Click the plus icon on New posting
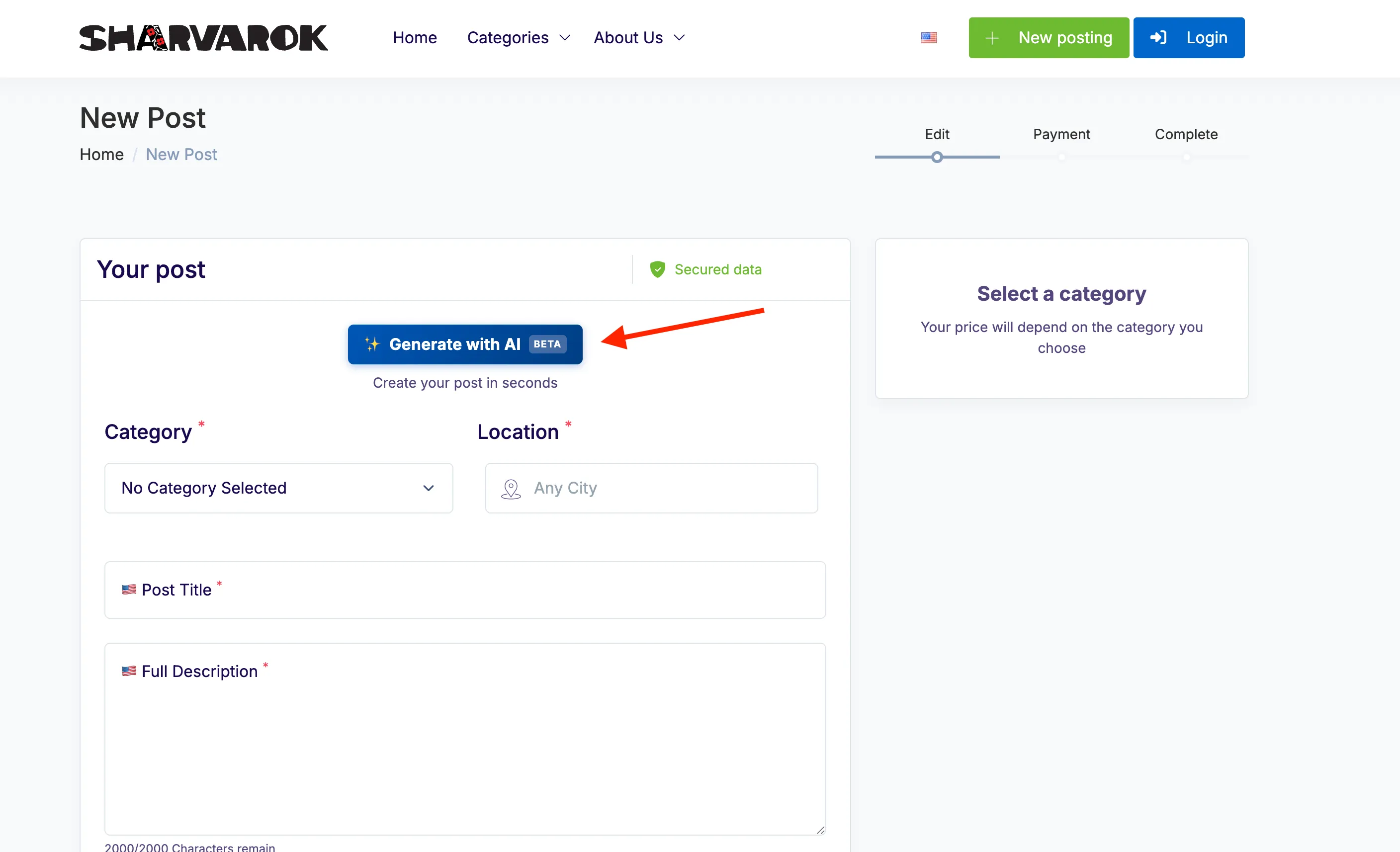This screenshot has width=1400, height=852. click(992, 38)
